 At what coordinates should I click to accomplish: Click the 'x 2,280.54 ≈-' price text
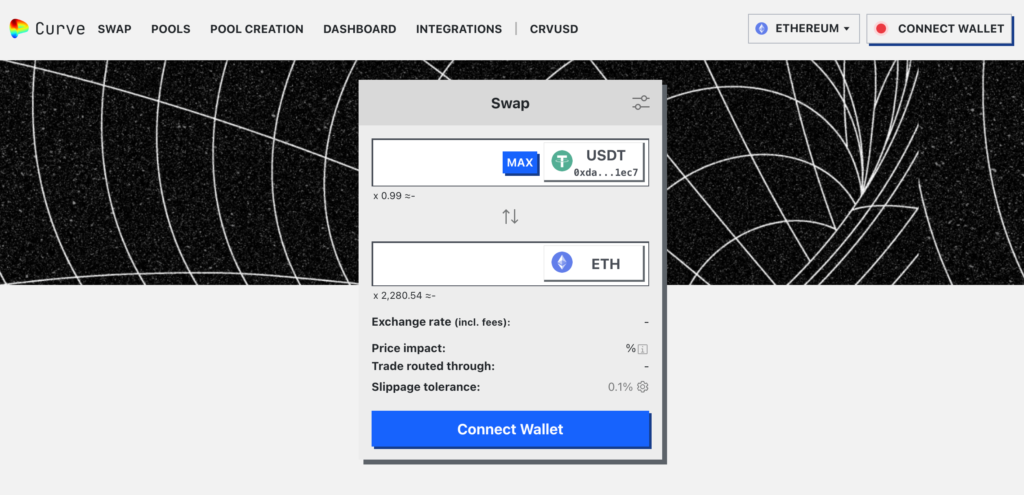pyautogui.click(x=404, y=296)
